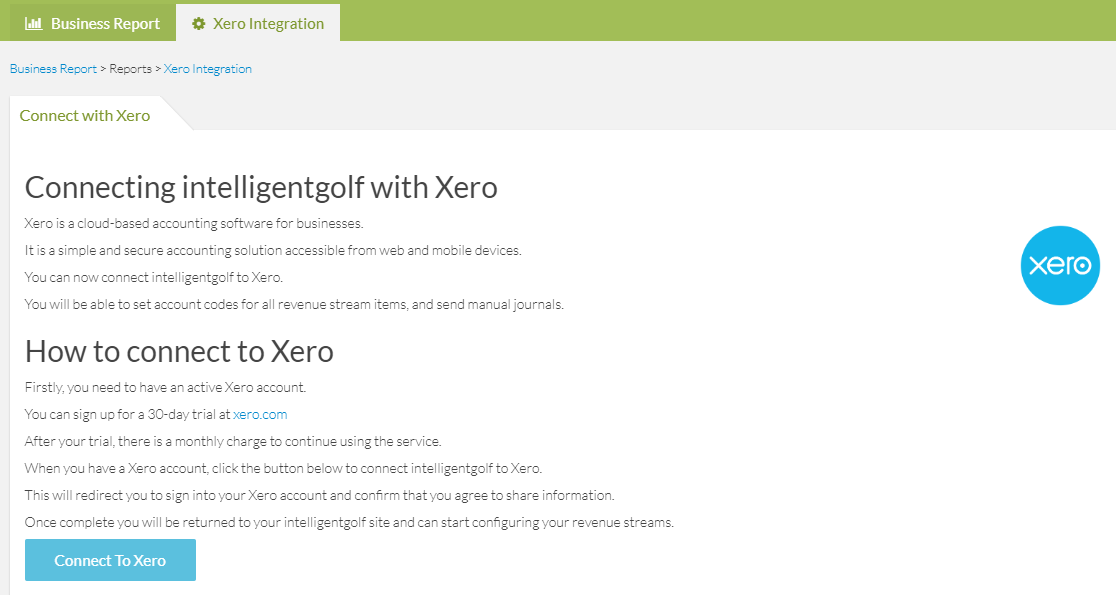Click the bar chart icon on Business Report tab

point(33,23)
